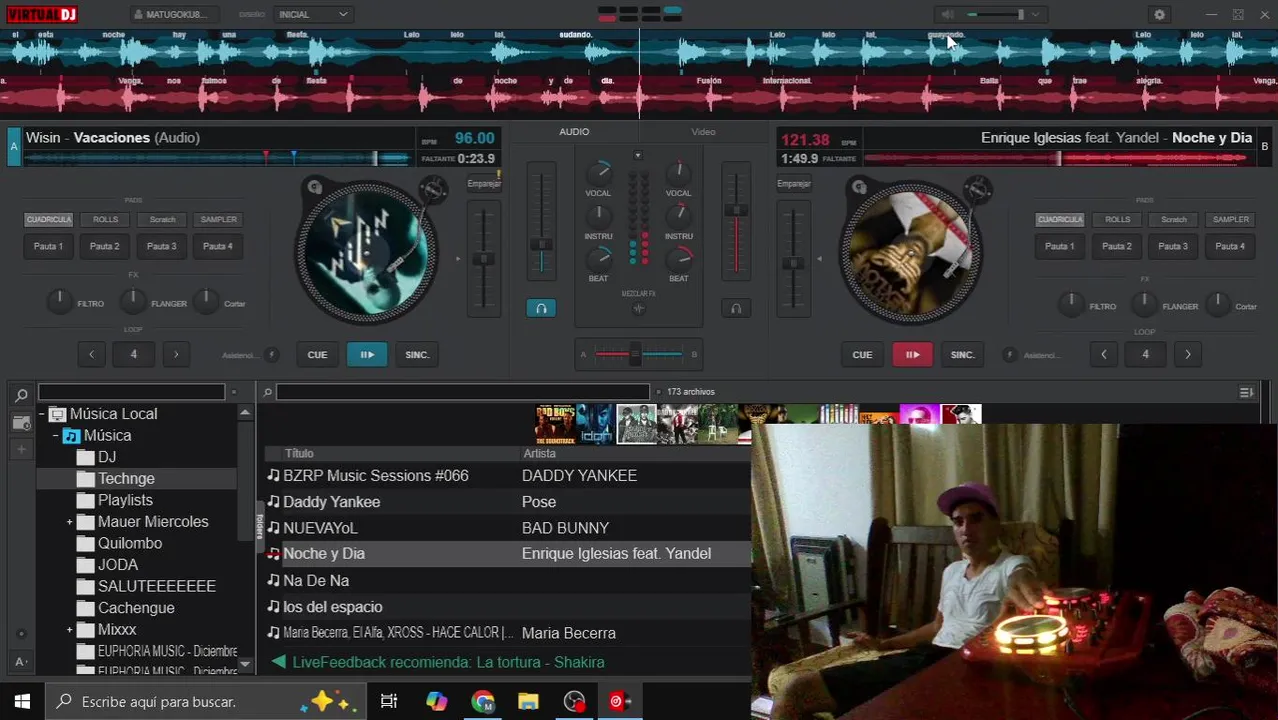Open the settings gear icon
The height and width of the screenshot is (720, 1278).
pyautogui.click(x=1159, y=15)
